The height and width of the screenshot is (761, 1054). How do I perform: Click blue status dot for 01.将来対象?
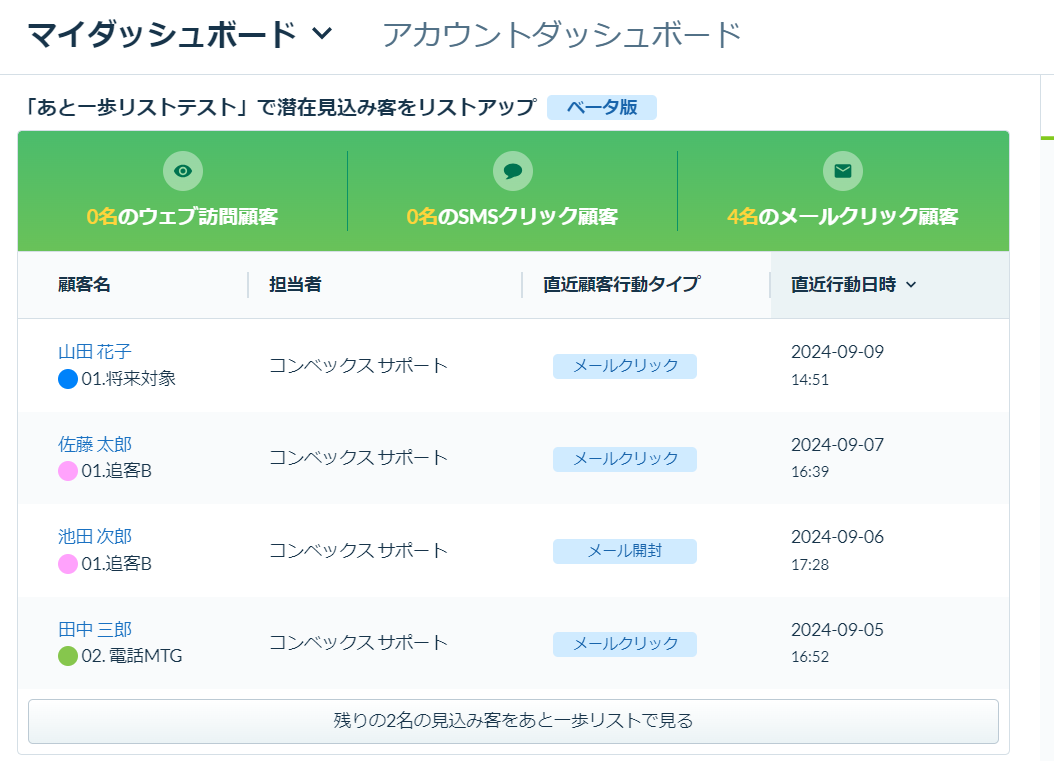tap(68, 379)
